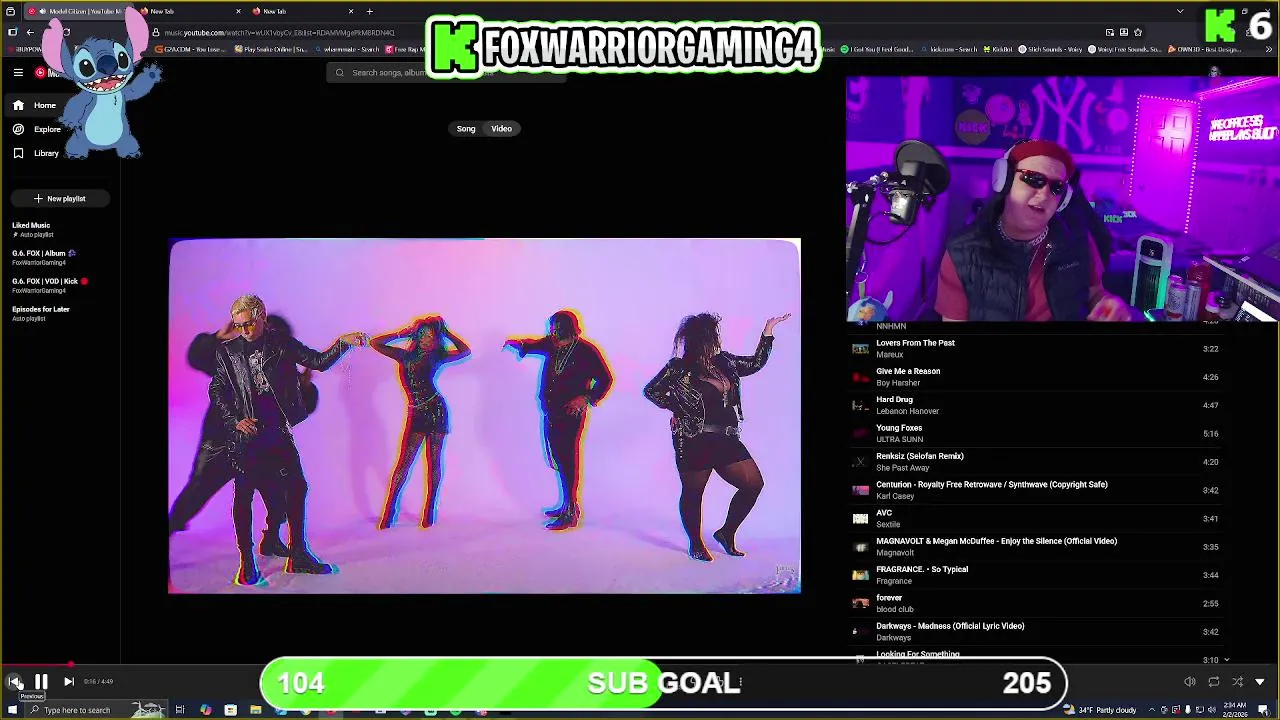Open the hamburger guide menu
Viewport: 1280px width, 720px height.
[x=18, y=72]
